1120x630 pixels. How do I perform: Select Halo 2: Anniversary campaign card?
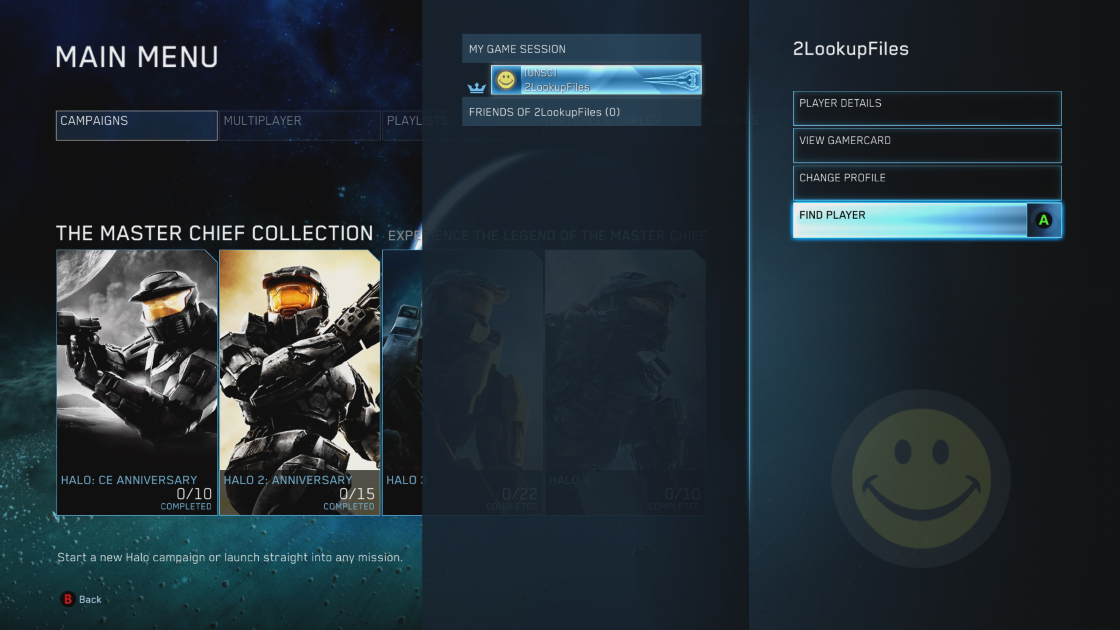(x=300, y=382)
